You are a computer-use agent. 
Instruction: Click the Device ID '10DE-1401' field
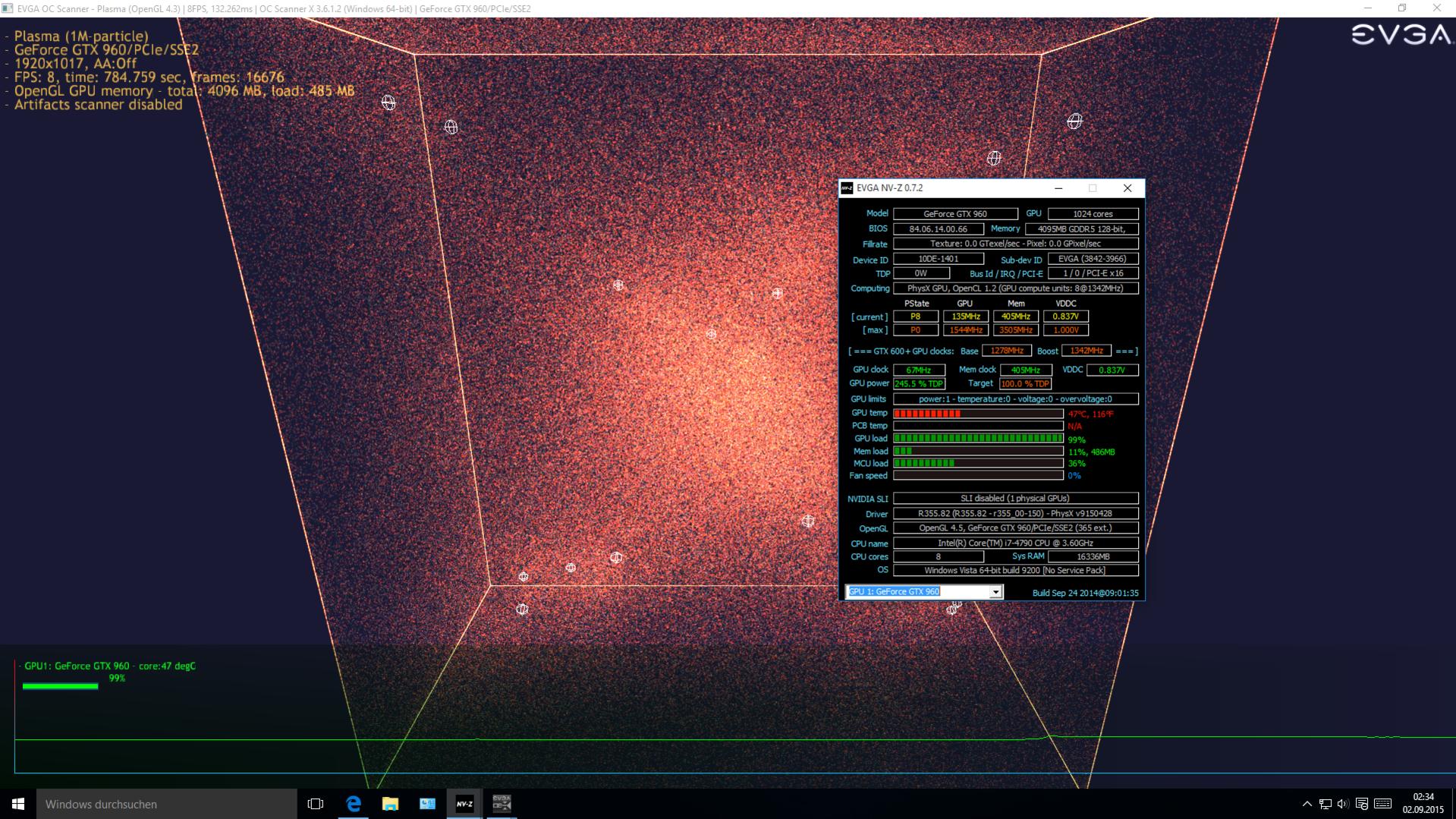(x=939, y=259)
